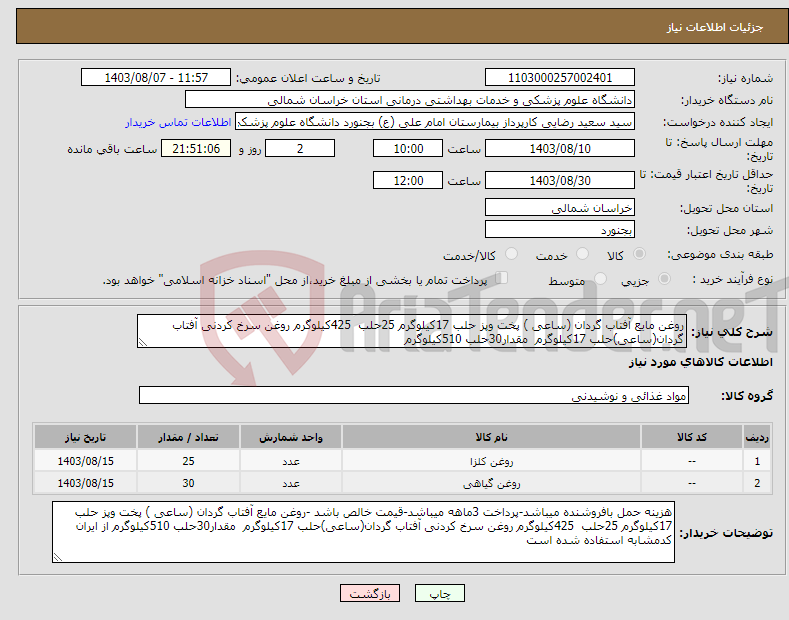Select the کالا radio button
Viewport: 789px width, 620px height.
(639, 254)
